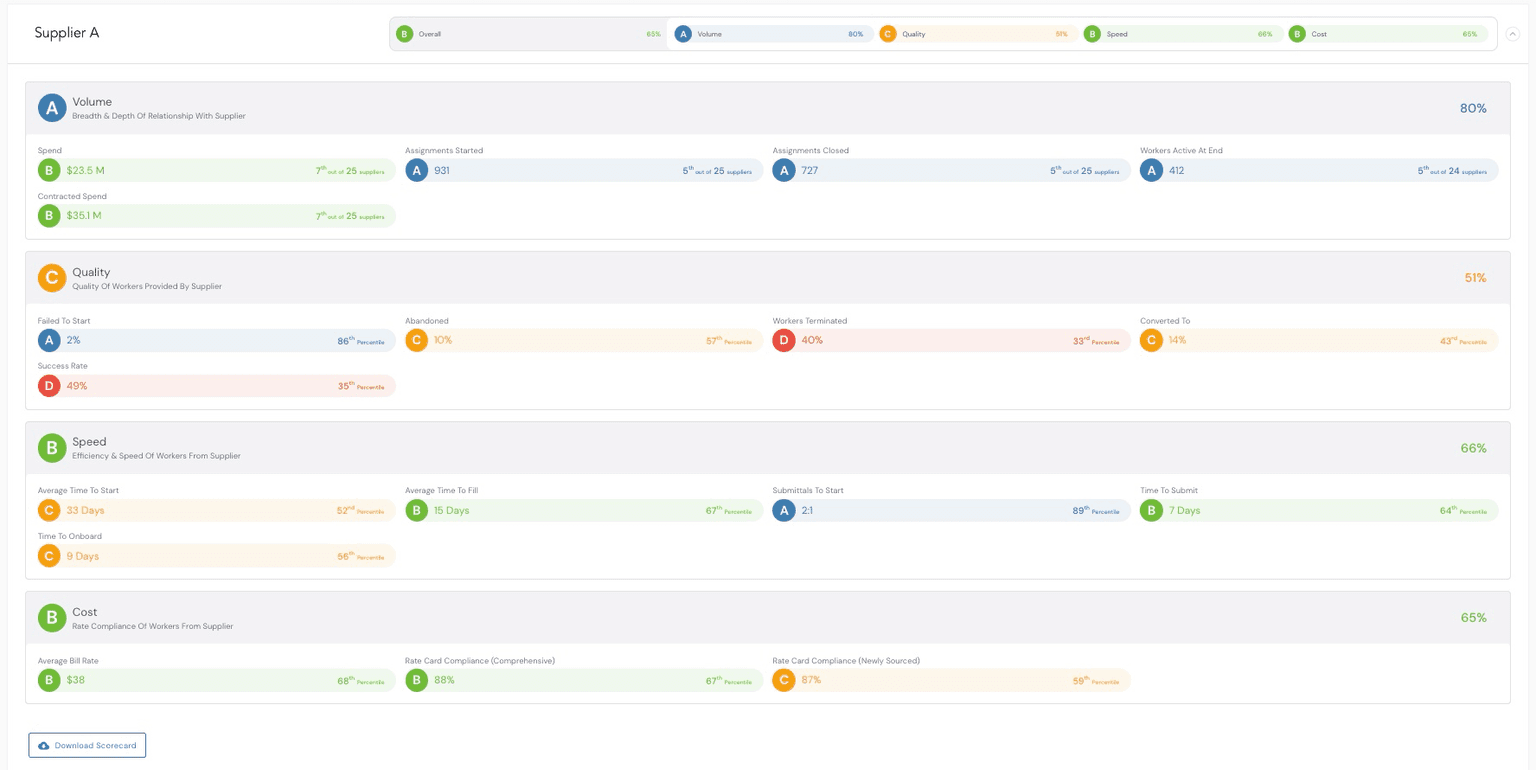Open the Quality summary pill in header
The image size is (1536, 770).
[974, 34]
